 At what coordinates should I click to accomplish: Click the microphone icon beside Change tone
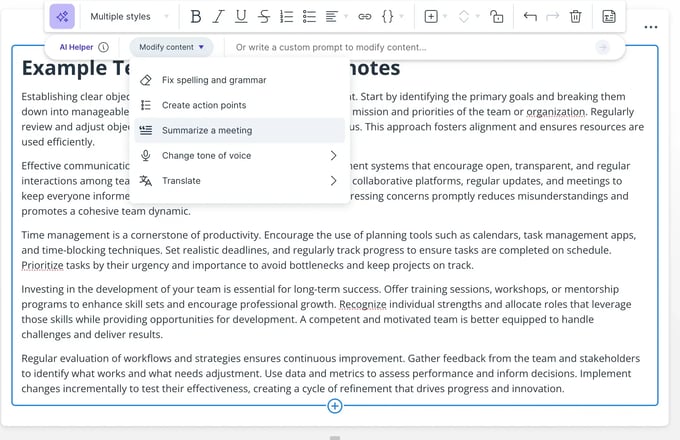[146, 155]
